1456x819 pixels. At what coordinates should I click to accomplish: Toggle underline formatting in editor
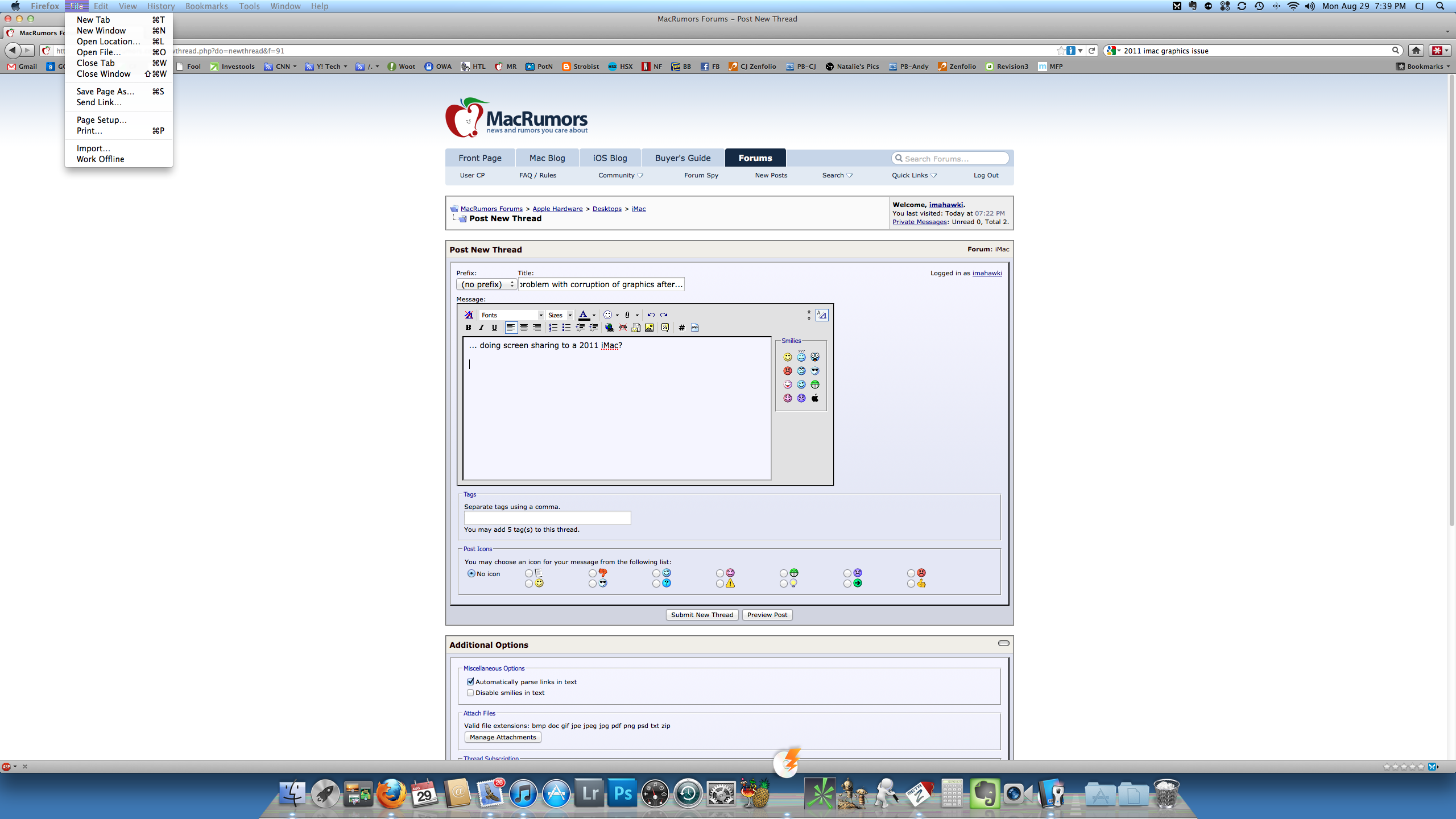click(x=494, y=328)
